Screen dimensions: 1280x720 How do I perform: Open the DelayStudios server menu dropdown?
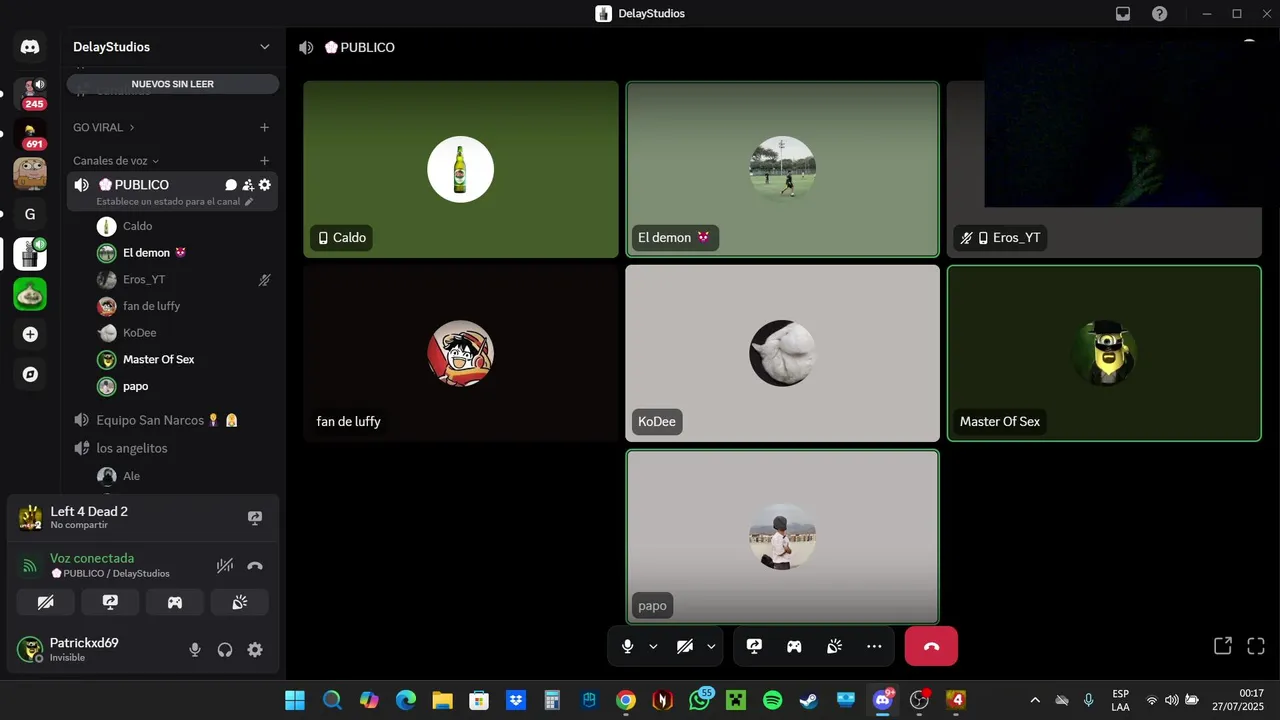265,47
